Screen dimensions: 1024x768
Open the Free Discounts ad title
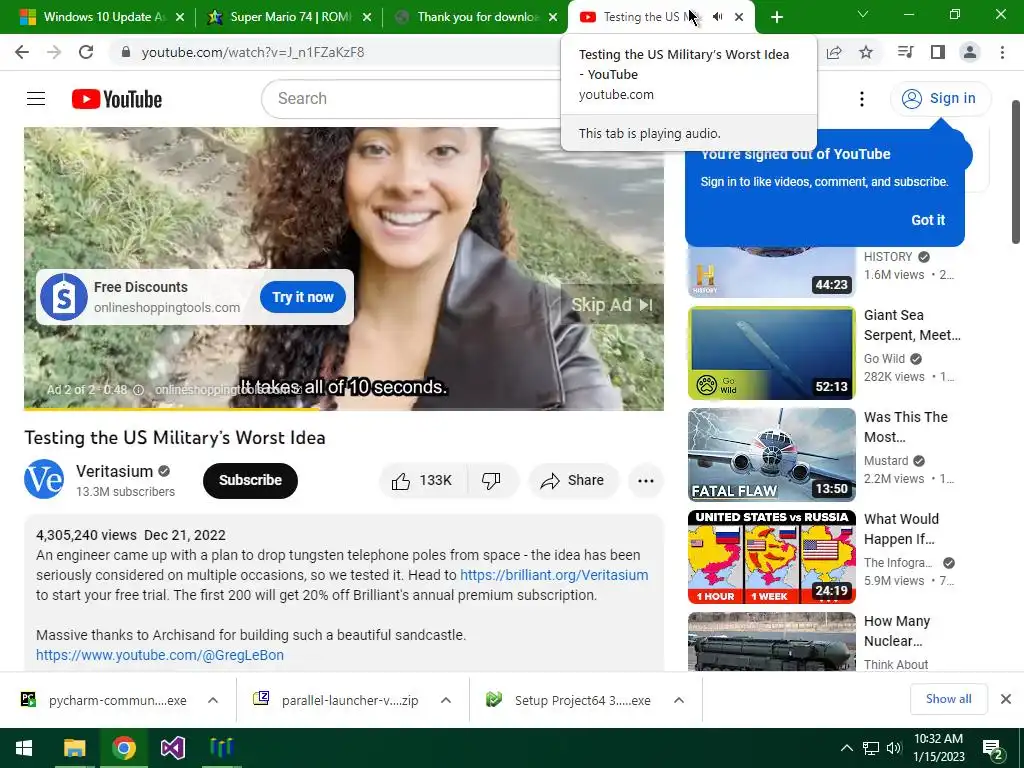tap(140, 287)
